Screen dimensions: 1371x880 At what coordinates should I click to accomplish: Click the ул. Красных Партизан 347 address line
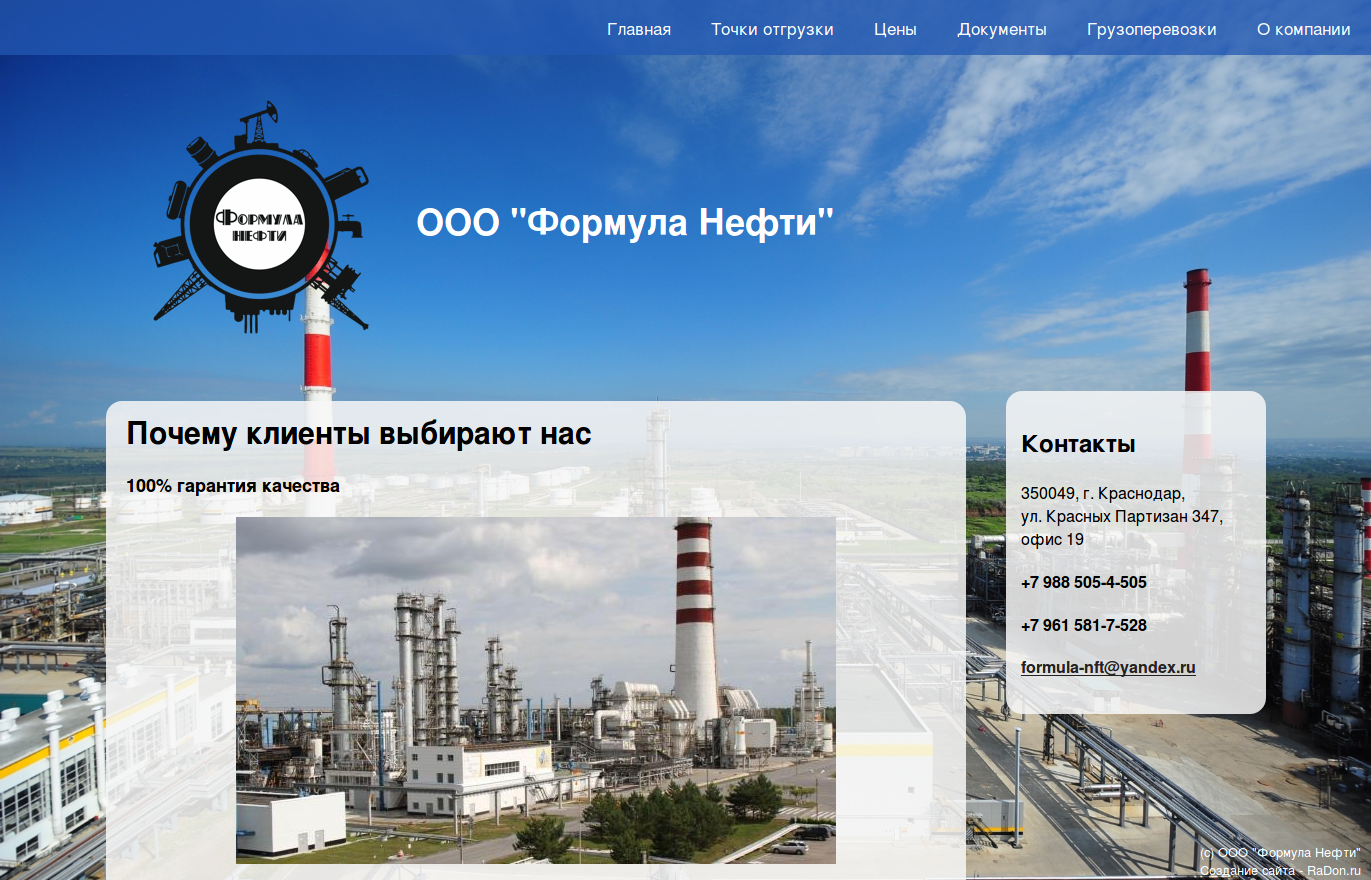click(1121, 517)
